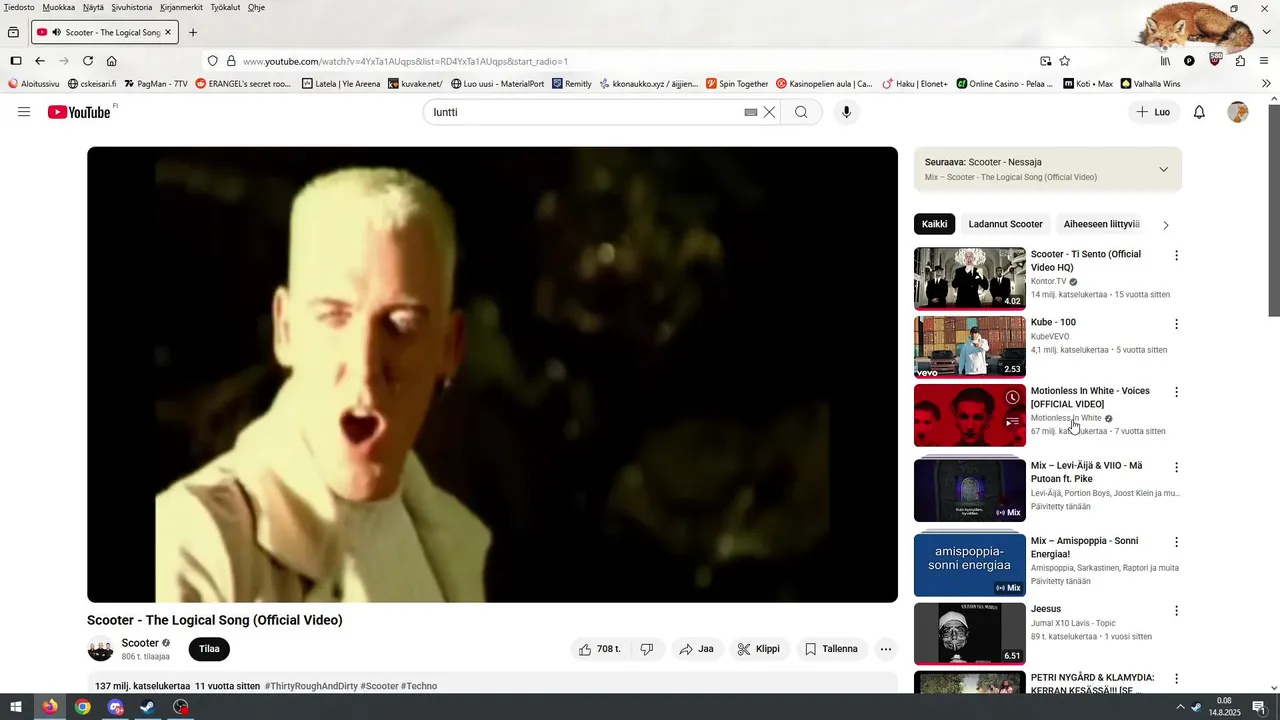Open Firefox application hamburger menu

[1264, 61]
